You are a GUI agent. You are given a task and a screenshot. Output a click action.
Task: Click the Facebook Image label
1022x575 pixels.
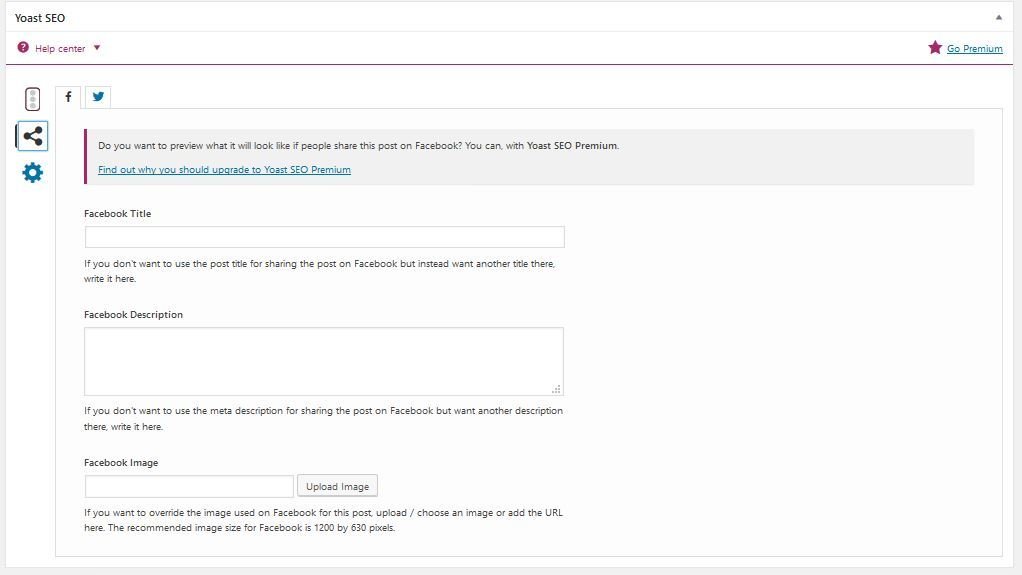pos(121,462)
